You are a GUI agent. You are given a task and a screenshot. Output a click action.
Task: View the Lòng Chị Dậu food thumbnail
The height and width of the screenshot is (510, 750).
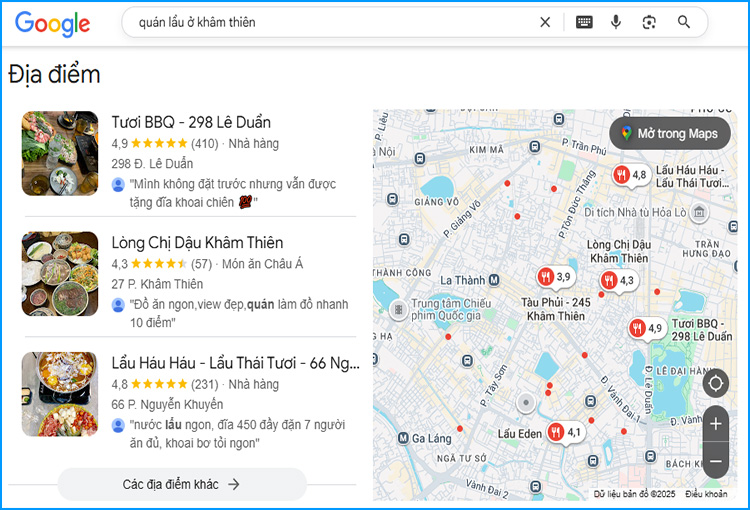(60, 274)
